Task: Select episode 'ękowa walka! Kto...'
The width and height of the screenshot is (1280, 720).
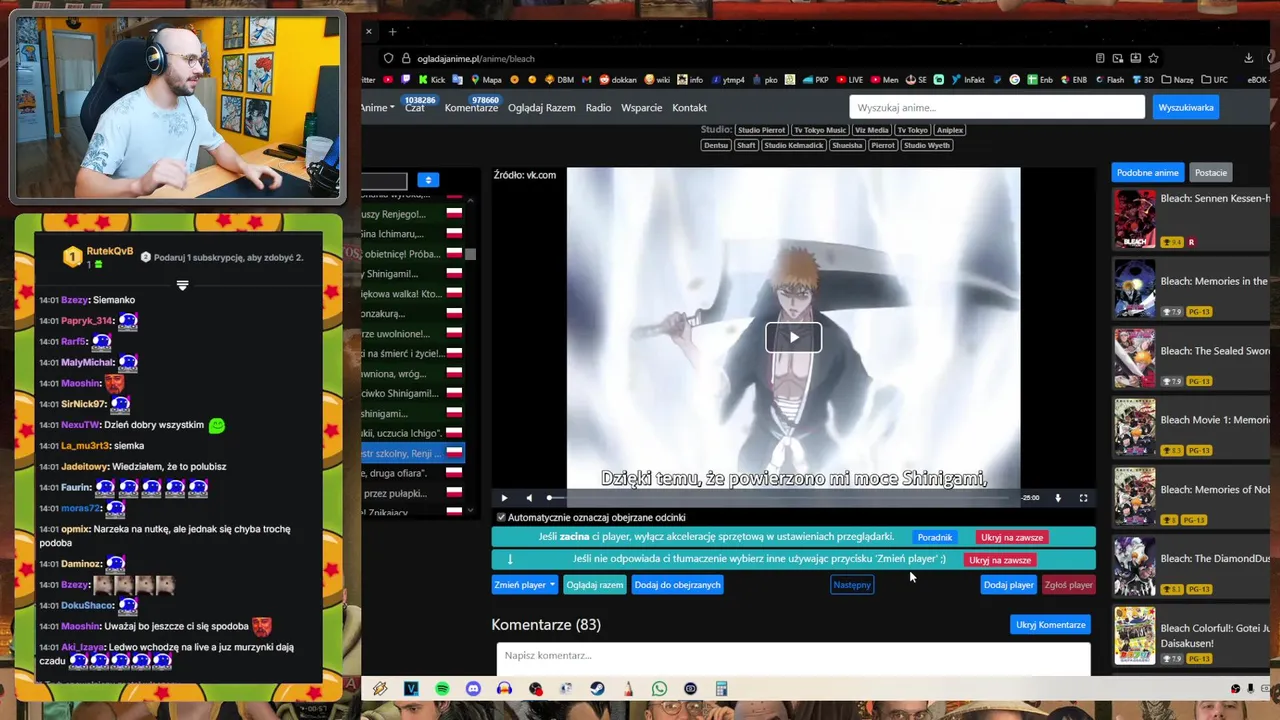Action: coord(413,293)
